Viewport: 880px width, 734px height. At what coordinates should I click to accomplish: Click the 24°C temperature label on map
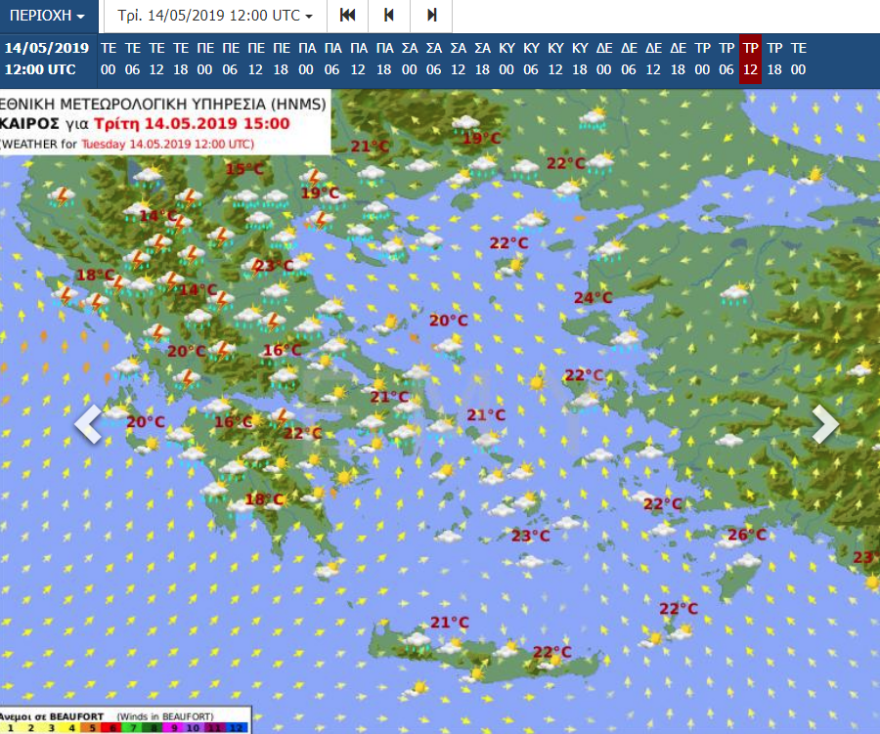(x=592, y=297)
